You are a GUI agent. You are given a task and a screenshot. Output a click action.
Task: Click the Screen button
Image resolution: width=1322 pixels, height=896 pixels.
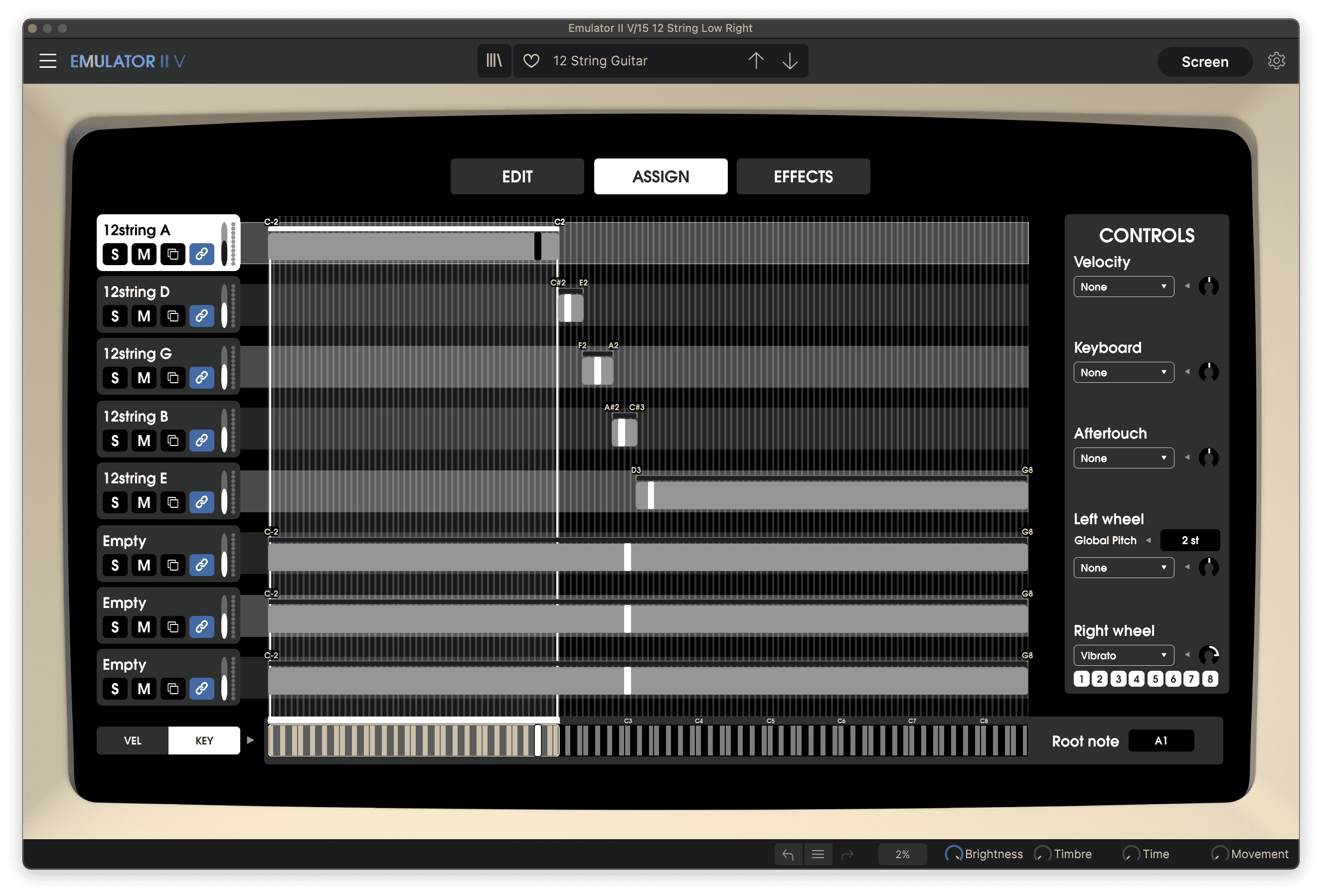(1204, 61)
